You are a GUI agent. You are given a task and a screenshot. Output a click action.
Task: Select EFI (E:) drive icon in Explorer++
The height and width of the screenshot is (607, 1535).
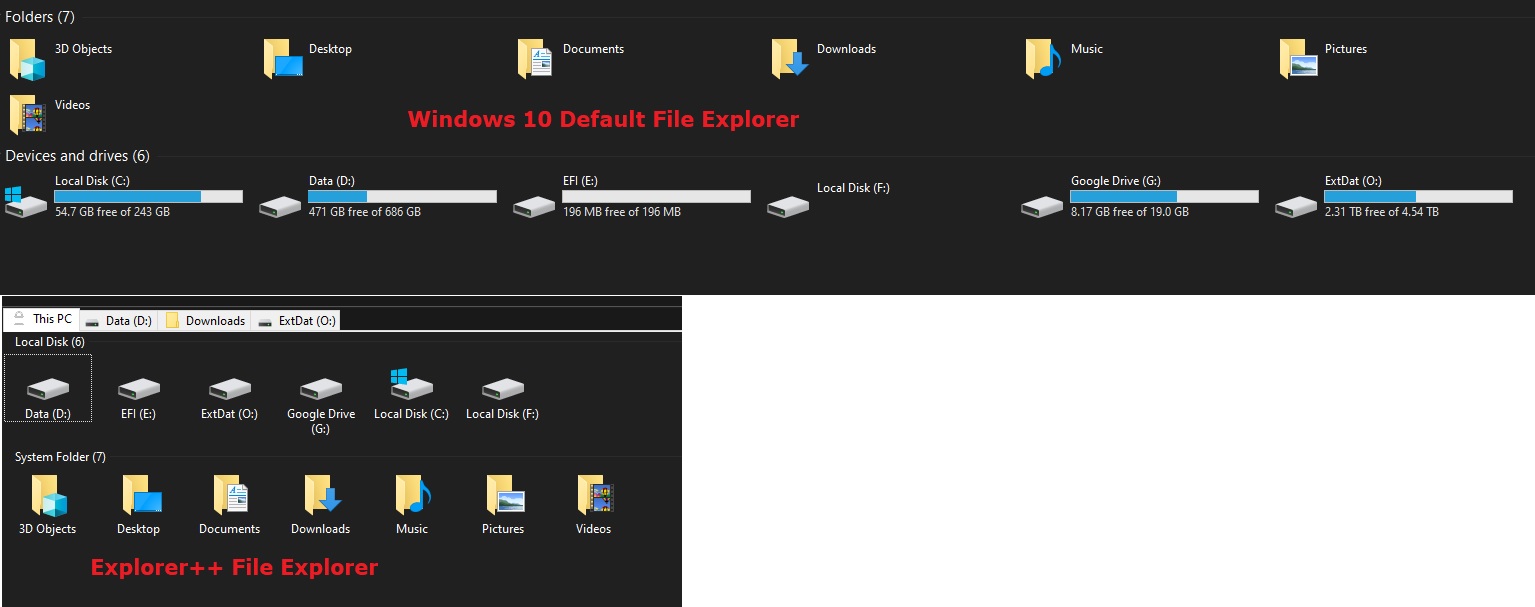139,389
